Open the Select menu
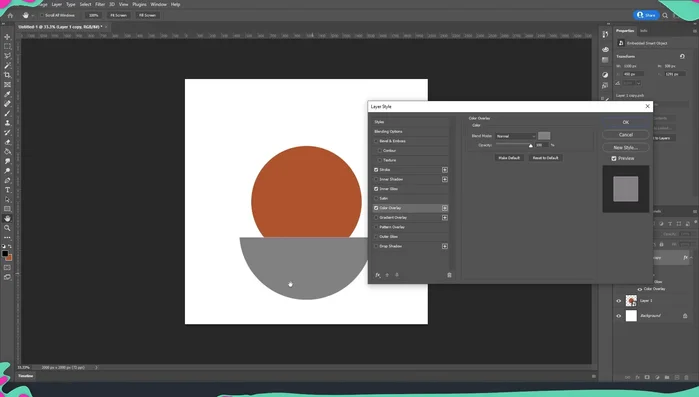699x397 pixels. pos(85,4)
